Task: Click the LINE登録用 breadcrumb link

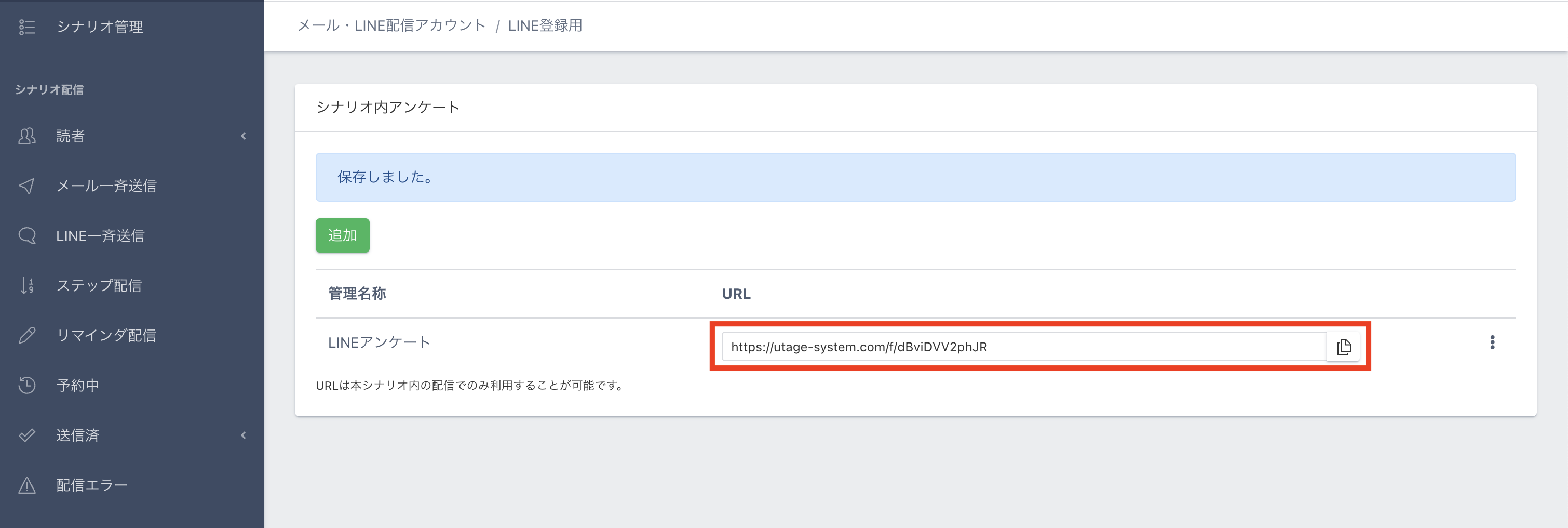Action: coord(545,25)
